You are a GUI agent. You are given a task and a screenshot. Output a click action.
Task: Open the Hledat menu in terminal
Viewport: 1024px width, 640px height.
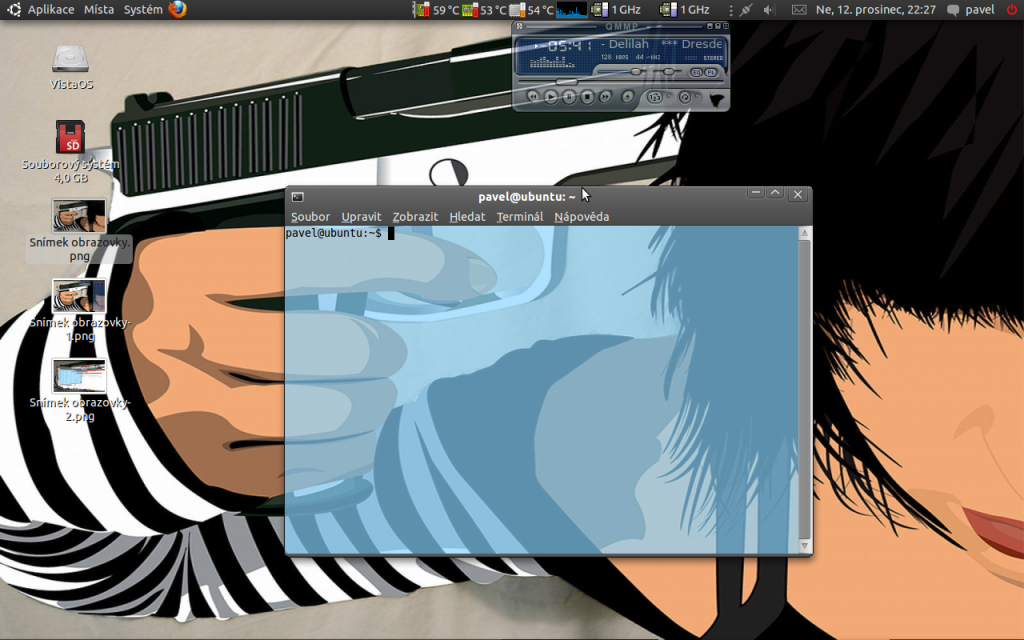[x=467, y=217]
